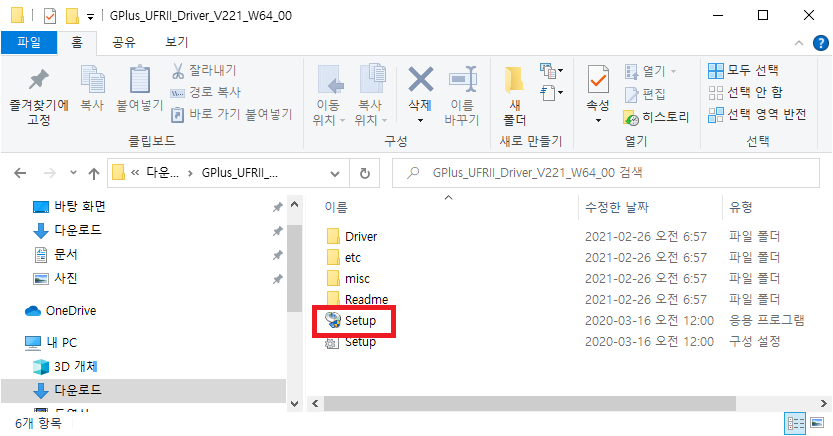Viewport: 833px width, 436px height.
Task: Click 히스토리 (history) in the ribbon
Action: [656, 117]
